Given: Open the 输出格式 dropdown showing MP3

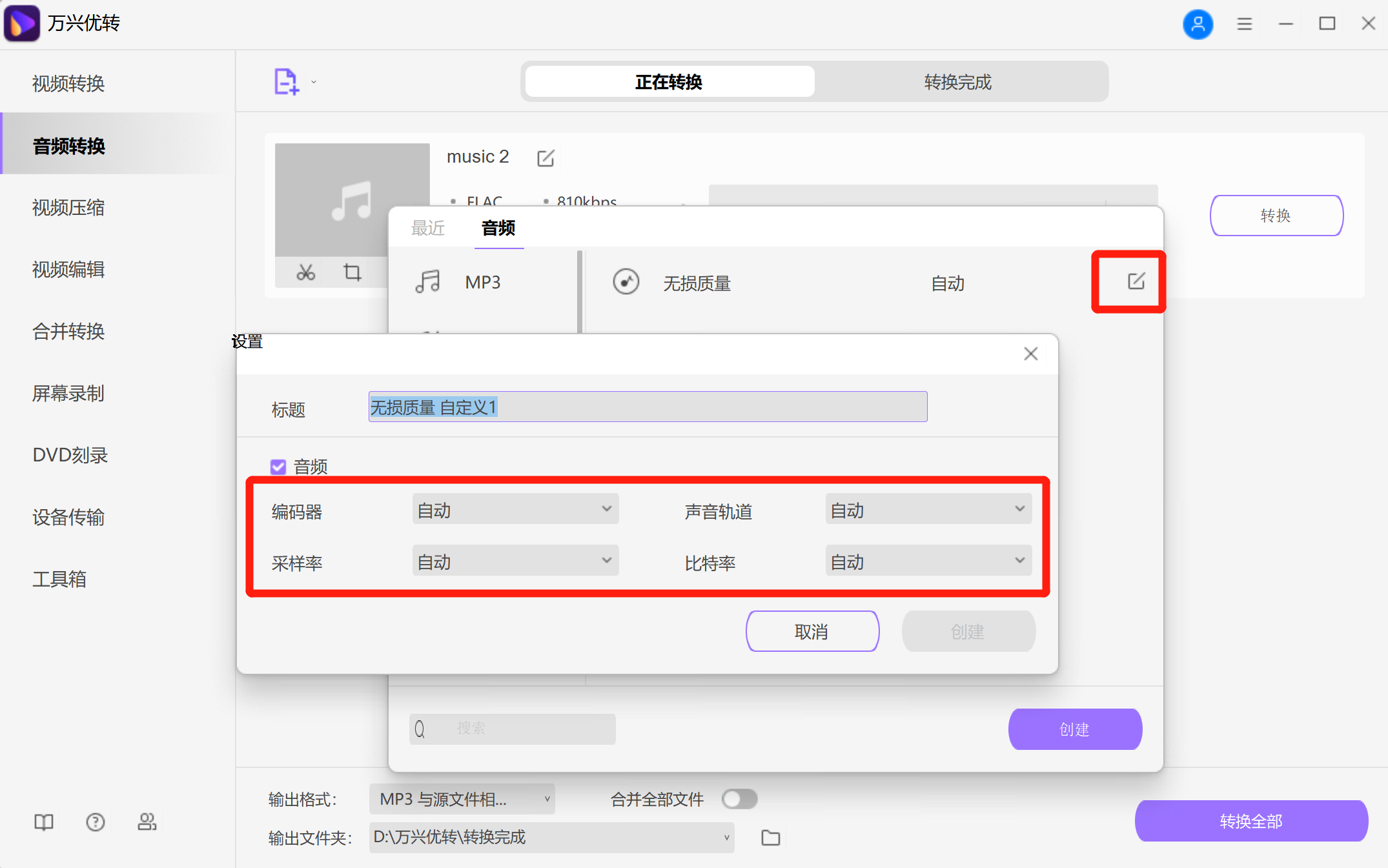Looking at the screenshot, I should click(461, 799).
